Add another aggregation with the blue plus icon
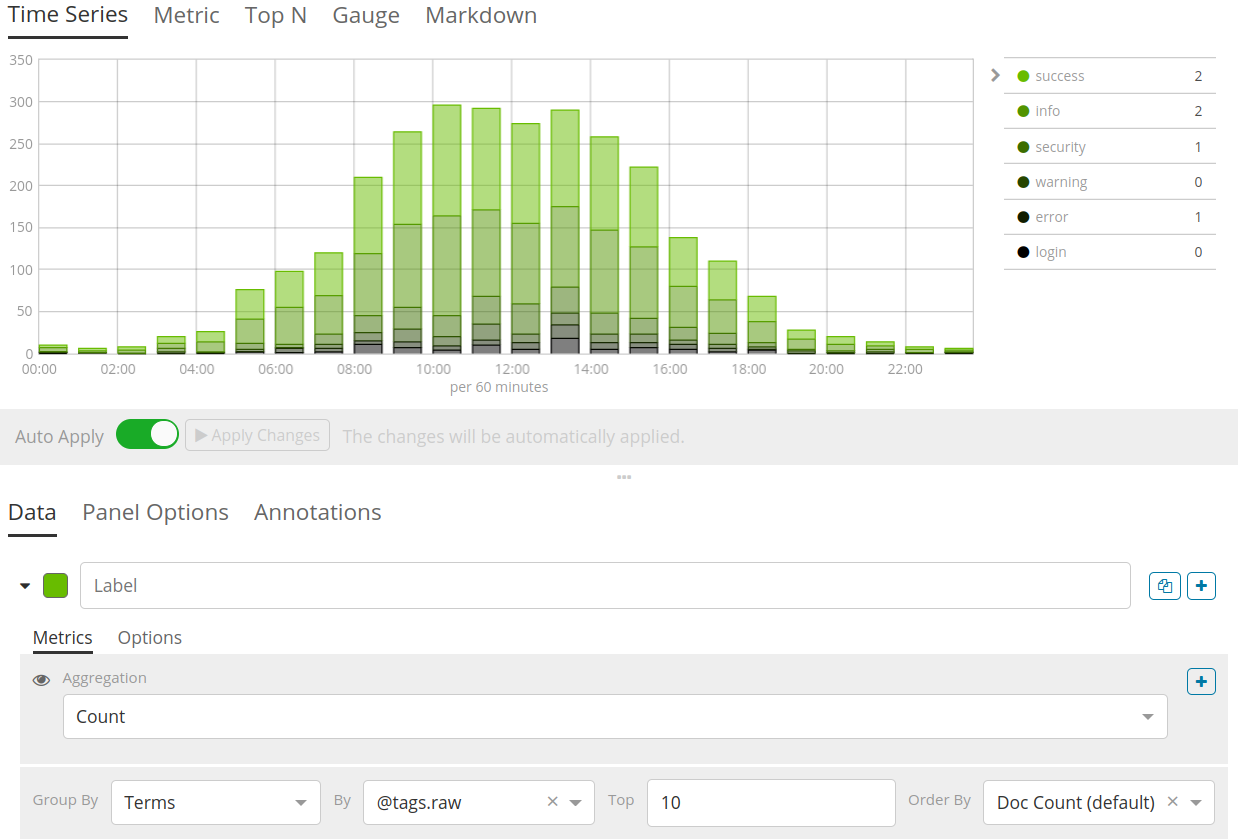1238x839 pixels. click(1201, 681)
